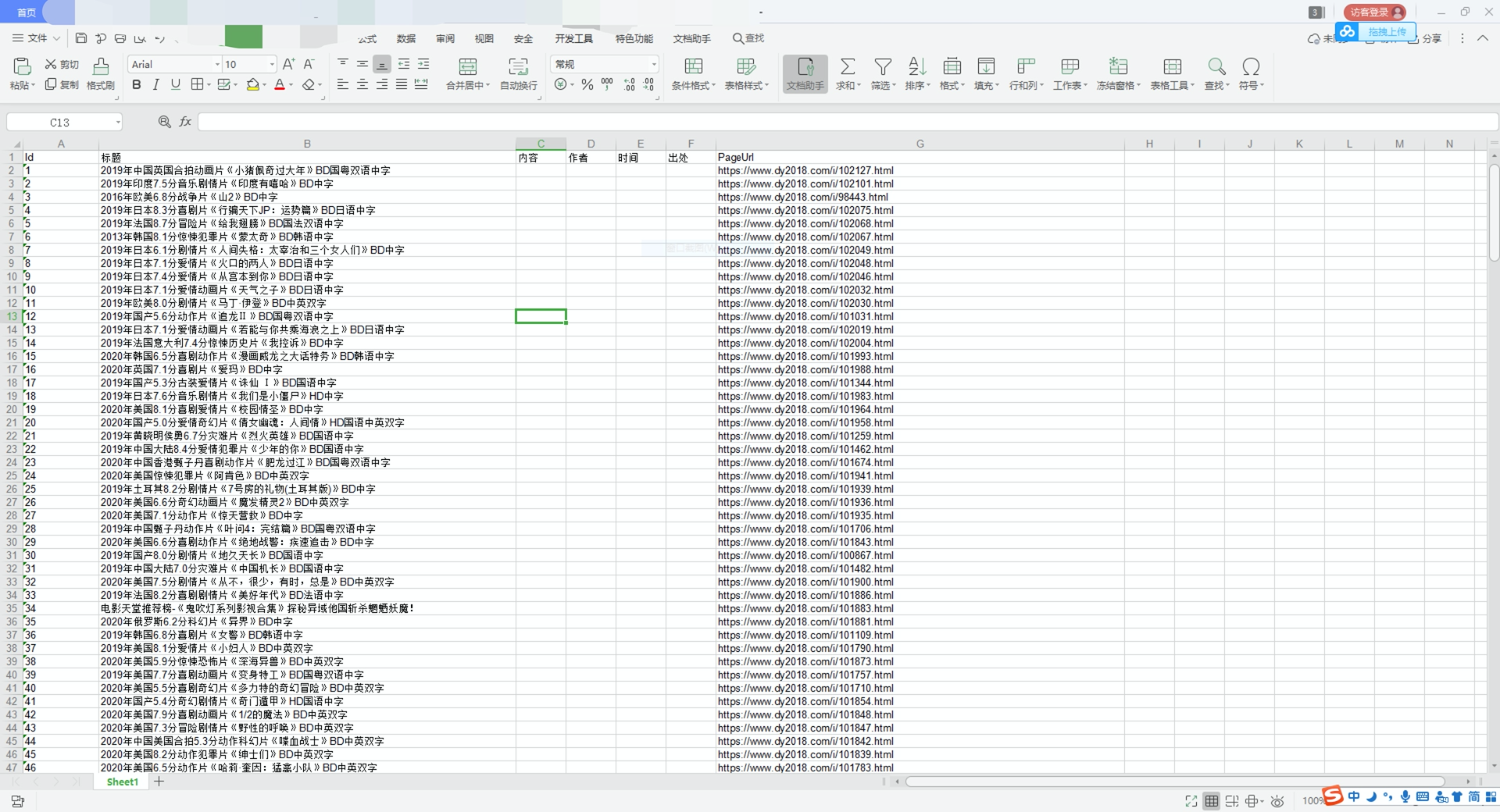Toggle italic formatting
The image size is (1500, 812).
(156, 84)
